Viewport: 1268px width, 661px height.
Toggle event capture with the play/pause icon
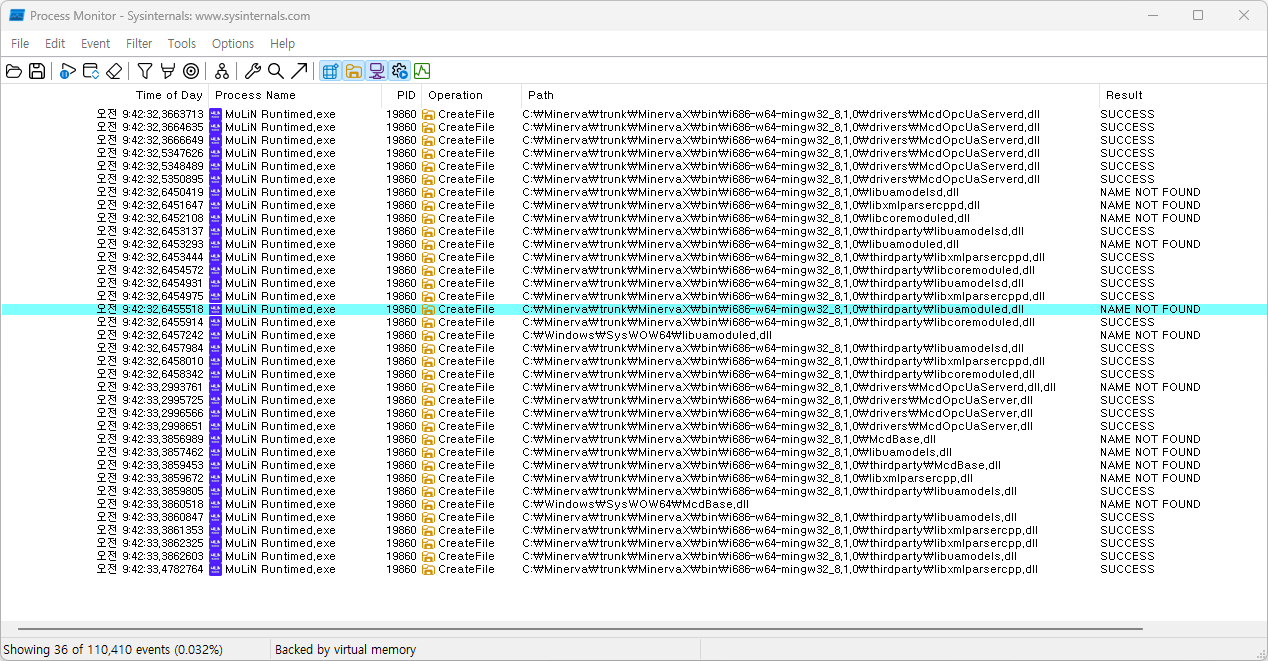pos(68,71)
